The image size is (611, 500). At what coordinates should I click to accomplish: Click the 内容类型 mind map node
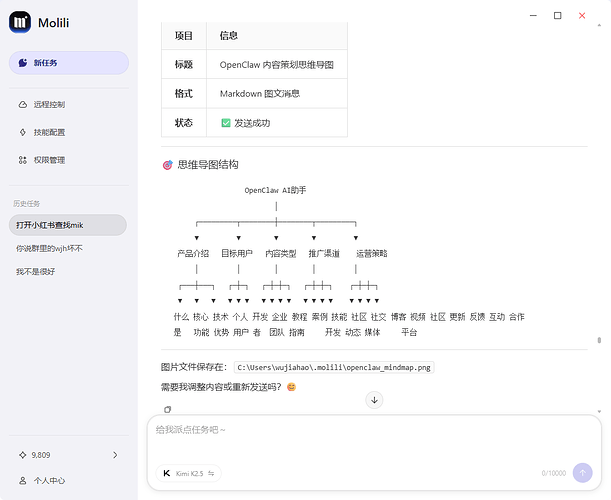pyautogui.click(x=281, y=254)
